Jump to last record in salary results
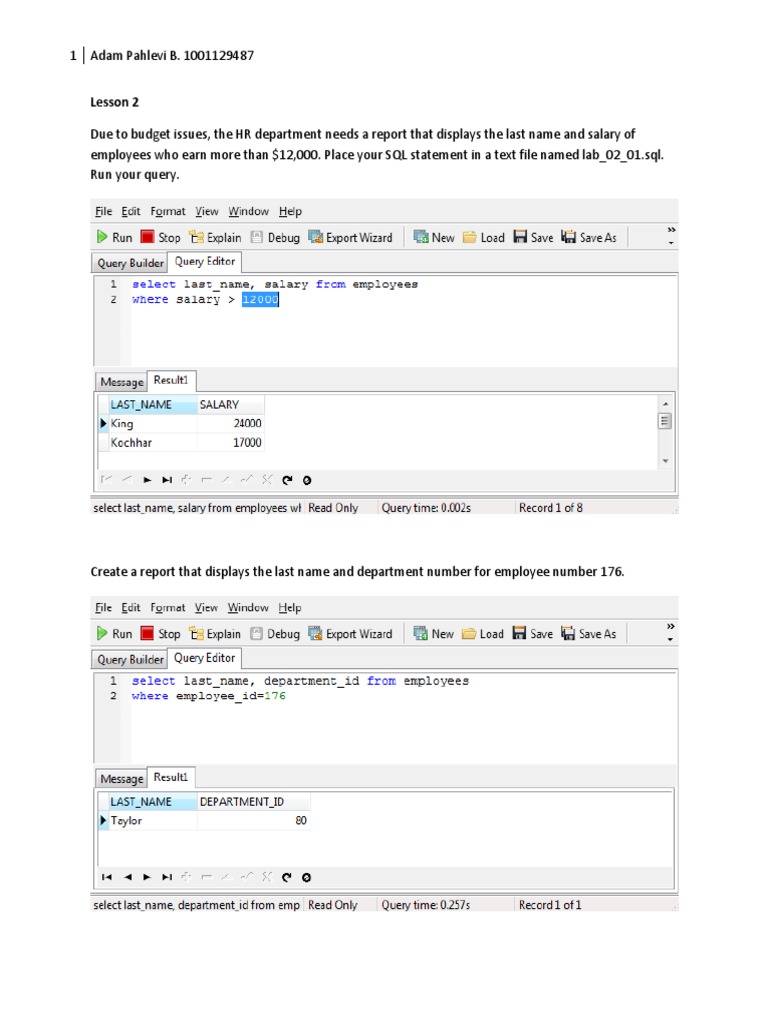Image resolution: width=768 pixels, height=1024 pixels. click(x=167, y=480)
